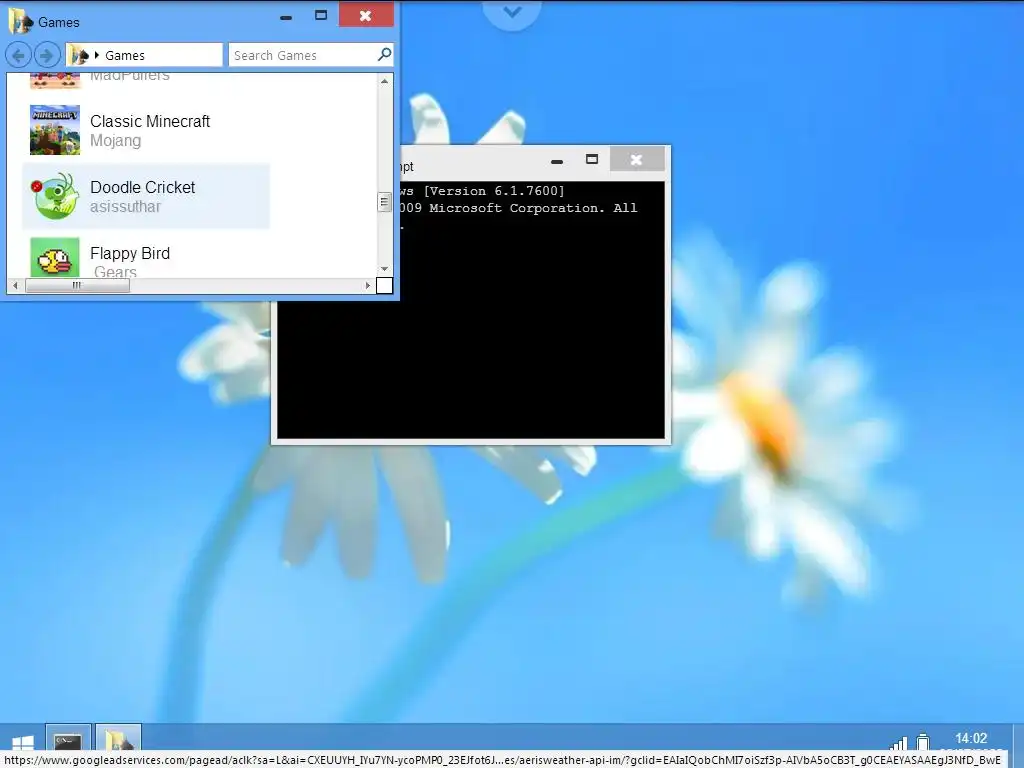The width and height of the screenshot is (1024, 768).
Task: Click the search magnifier icon
Action: pyautogui.click(x=385, y=54)
